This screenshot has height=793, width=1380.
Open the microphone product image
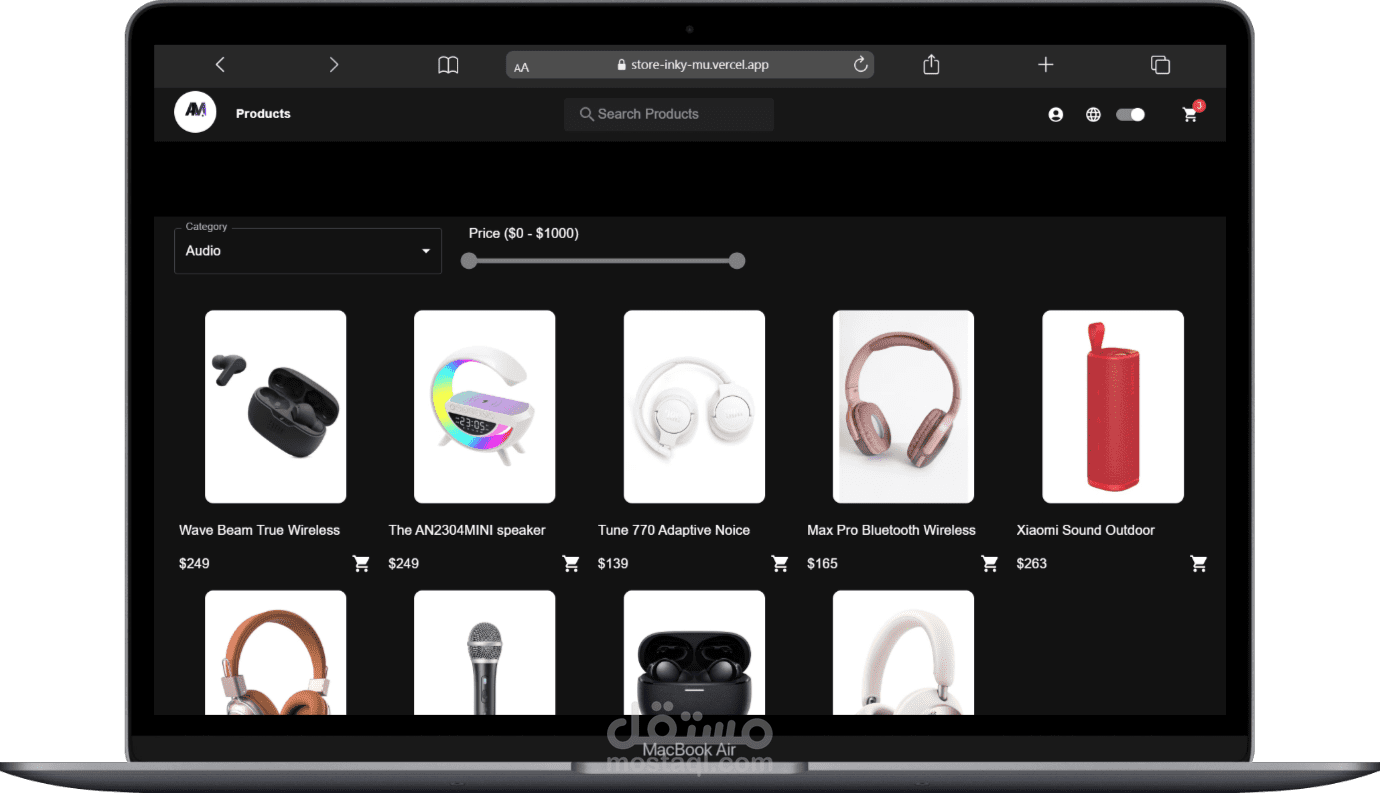[x=485, y=652]
